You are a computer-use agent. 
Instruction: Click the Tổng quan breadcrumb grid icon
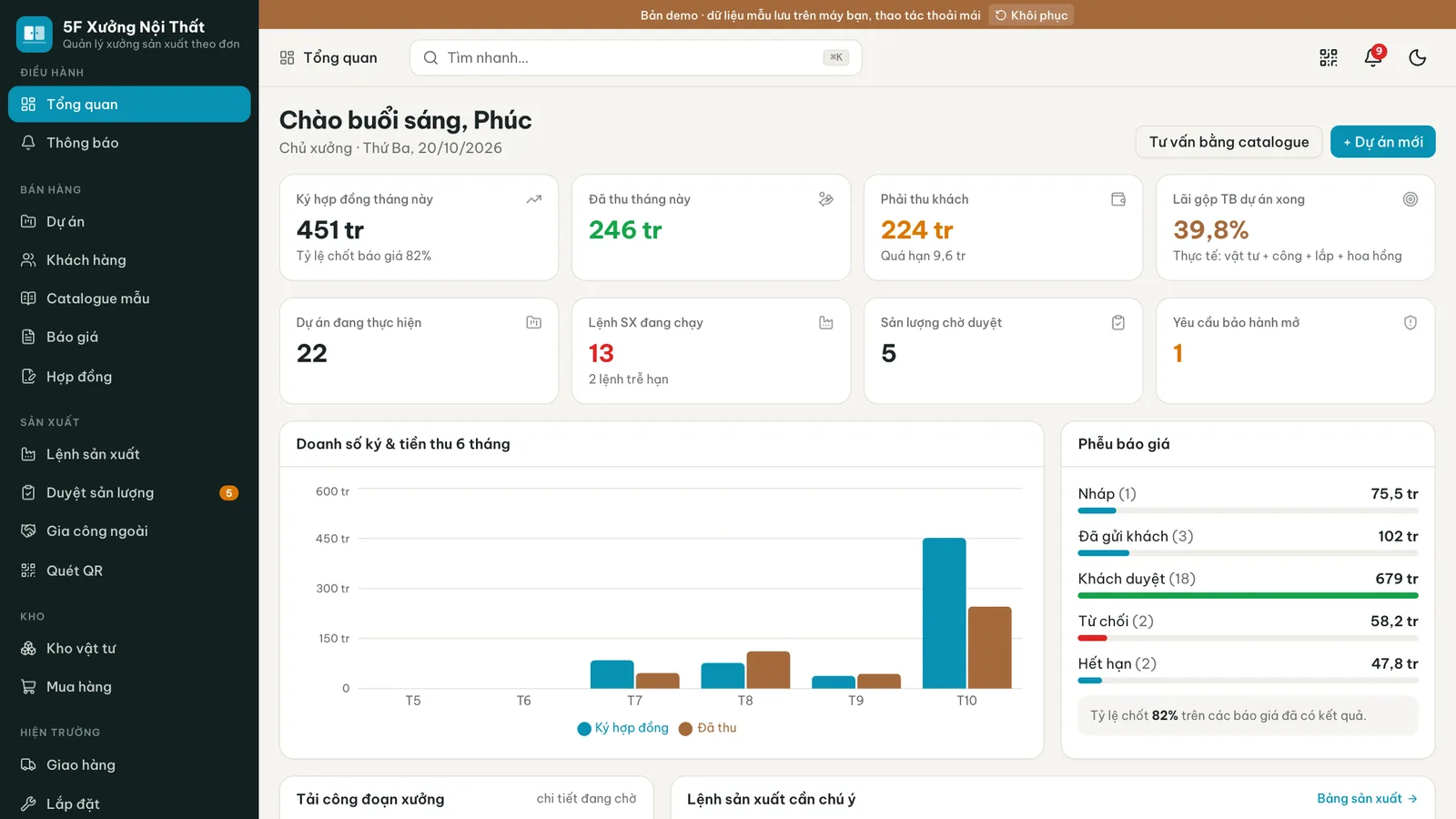pos(288,57)
